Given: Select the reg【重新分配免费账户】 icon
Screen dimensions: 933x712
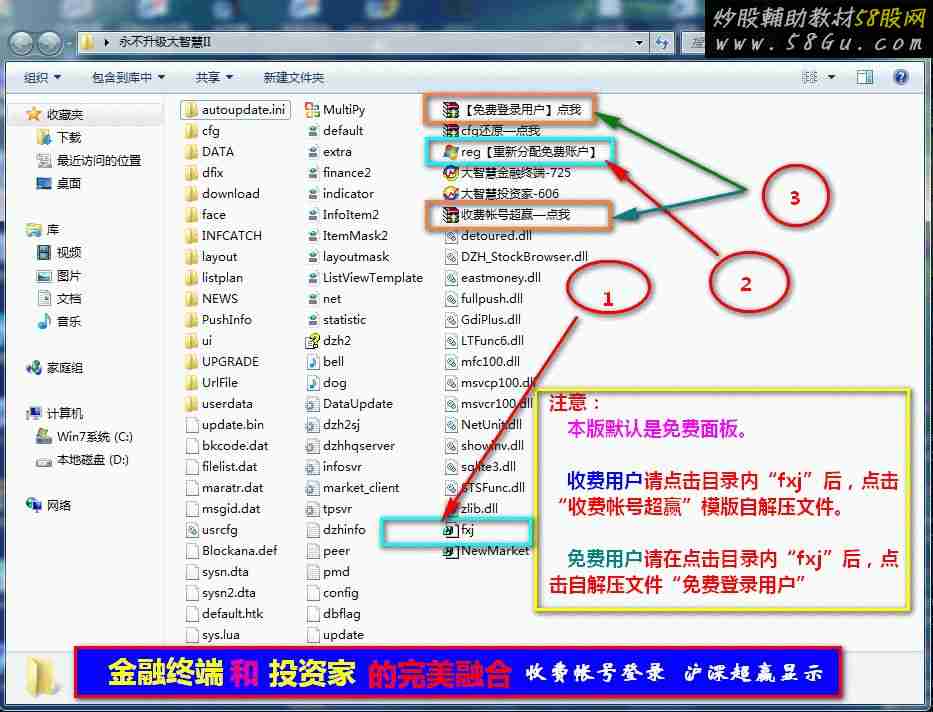Looking at the screenshot, I should [450, 152].
